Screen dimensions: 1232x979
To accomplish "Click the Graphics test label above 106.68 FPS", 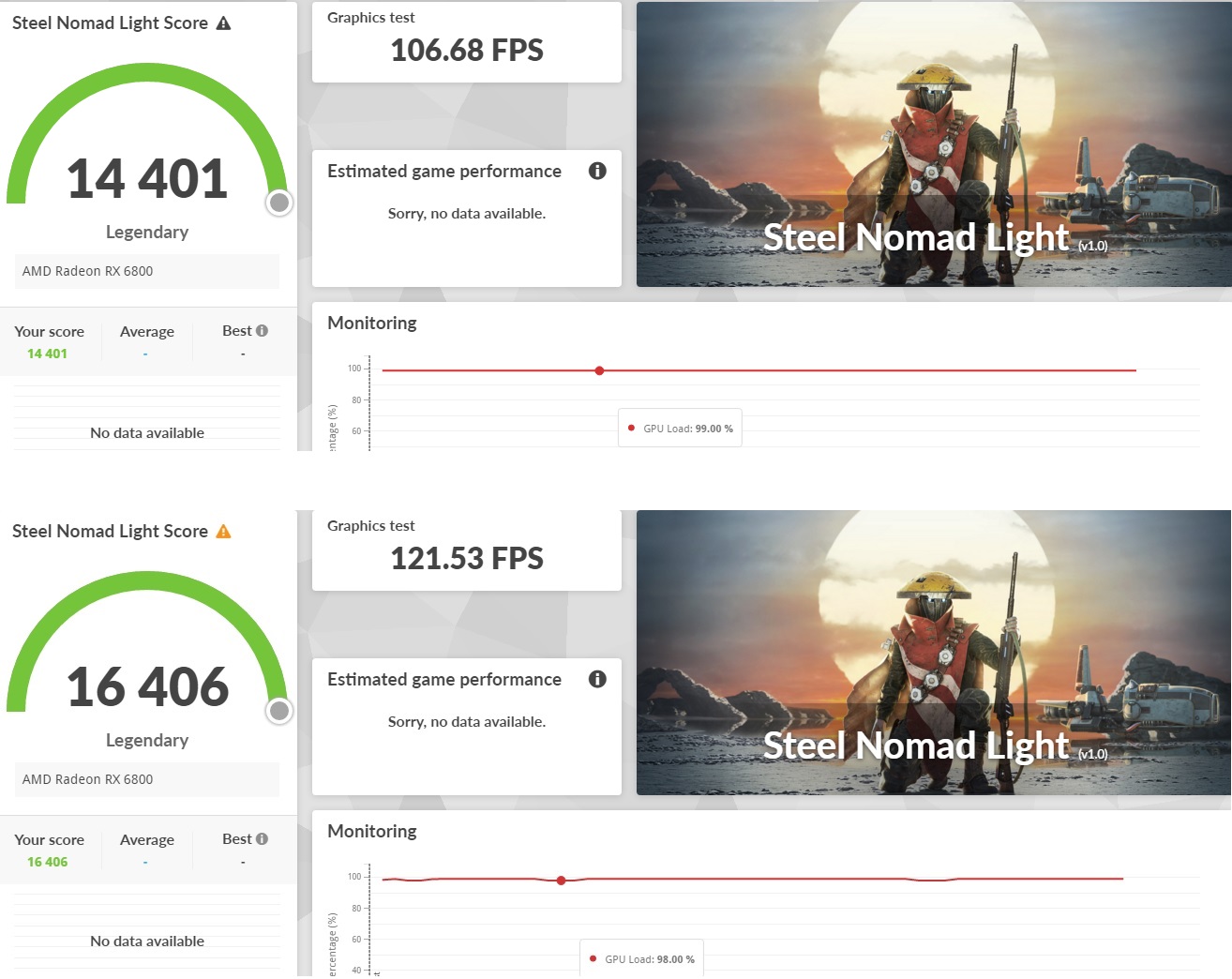I will click(x=370, y=17).
